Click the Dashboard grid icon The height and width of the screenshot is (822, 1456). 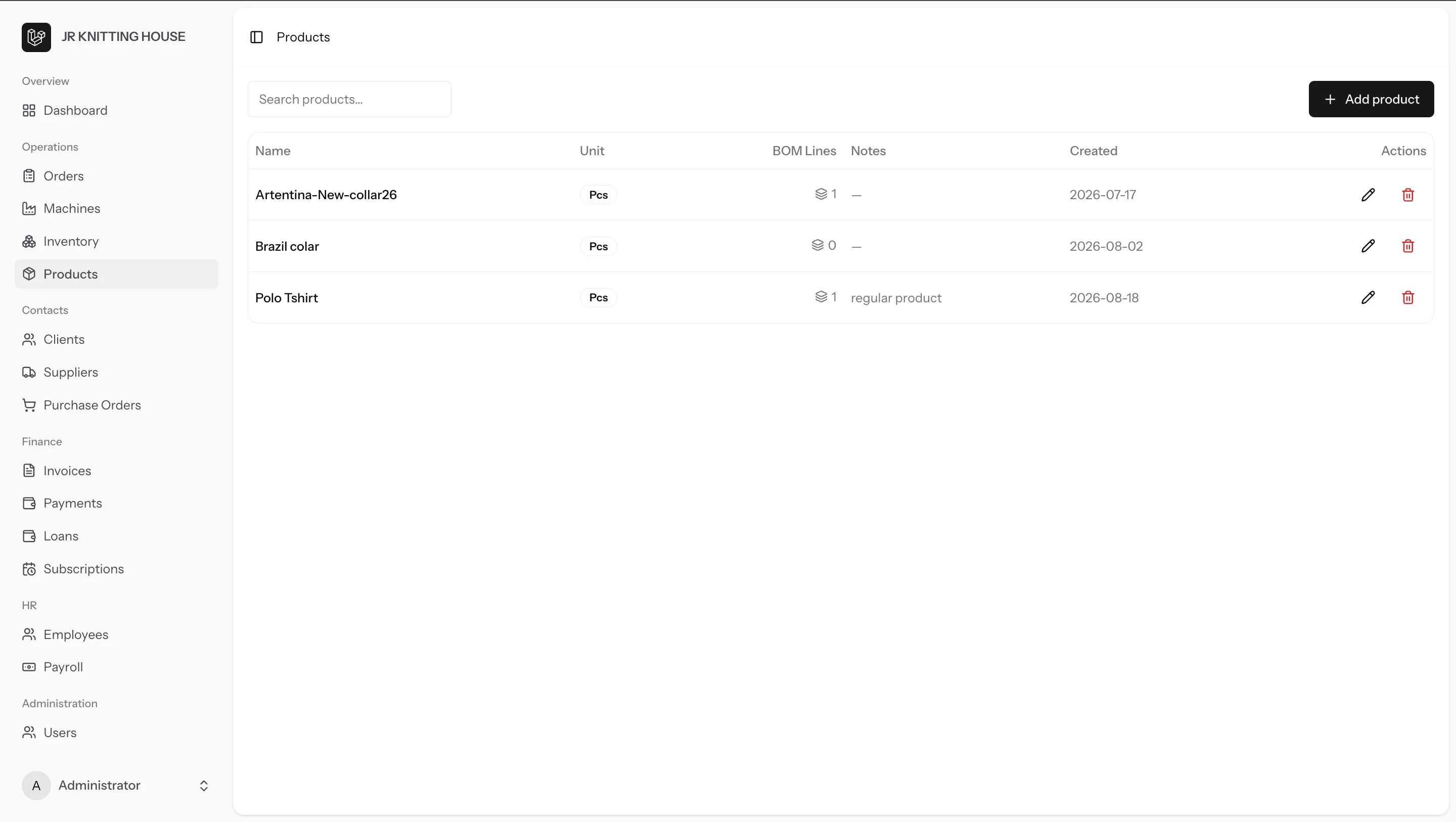point(29,110)
